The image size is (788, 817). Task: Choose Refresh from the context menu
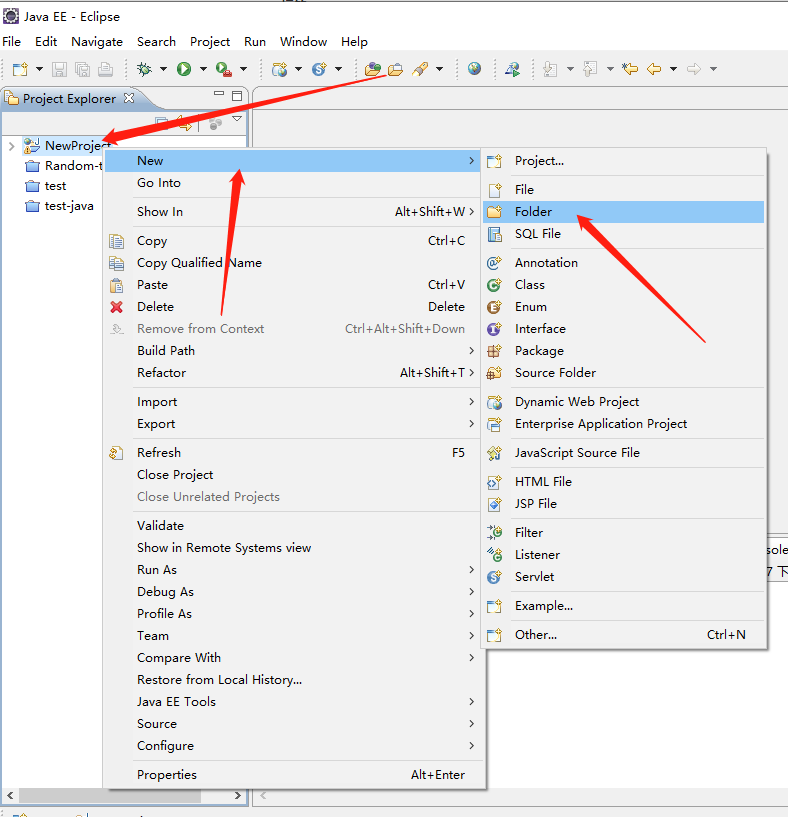pos(159,453)
